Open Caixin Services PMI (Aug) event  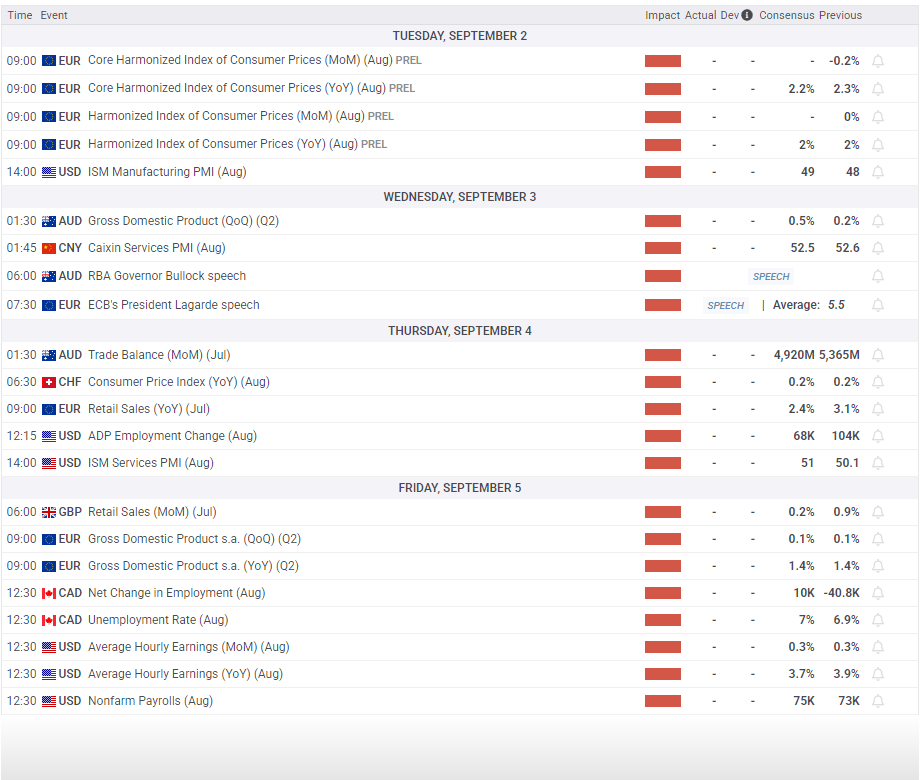157,248
